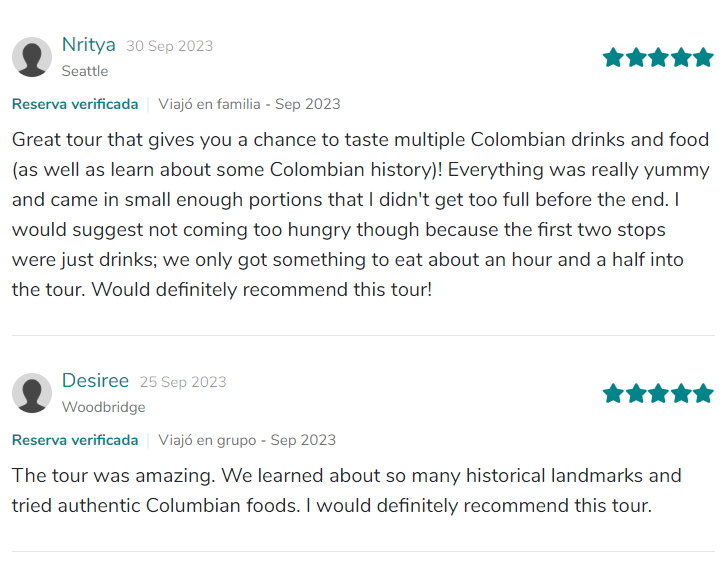Click fourth star in Desiree's review
728x581 pixels.
(x=682, y=393)
